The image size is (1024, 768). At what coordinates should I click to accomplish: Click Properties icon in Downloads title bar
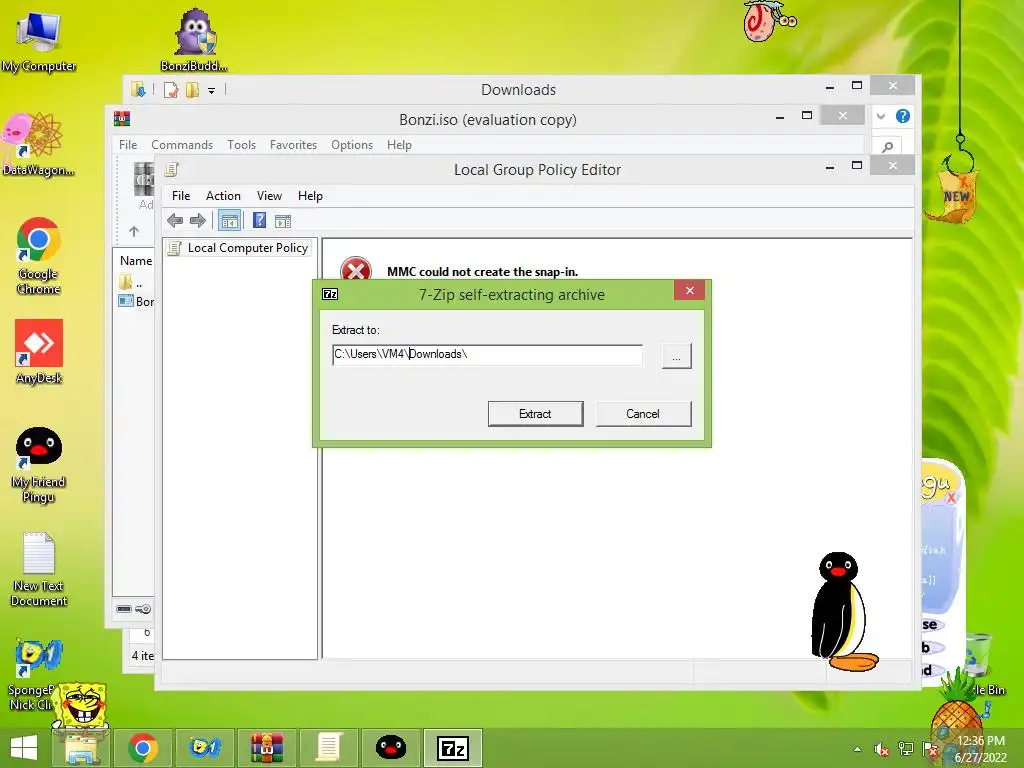click(171, 90)
